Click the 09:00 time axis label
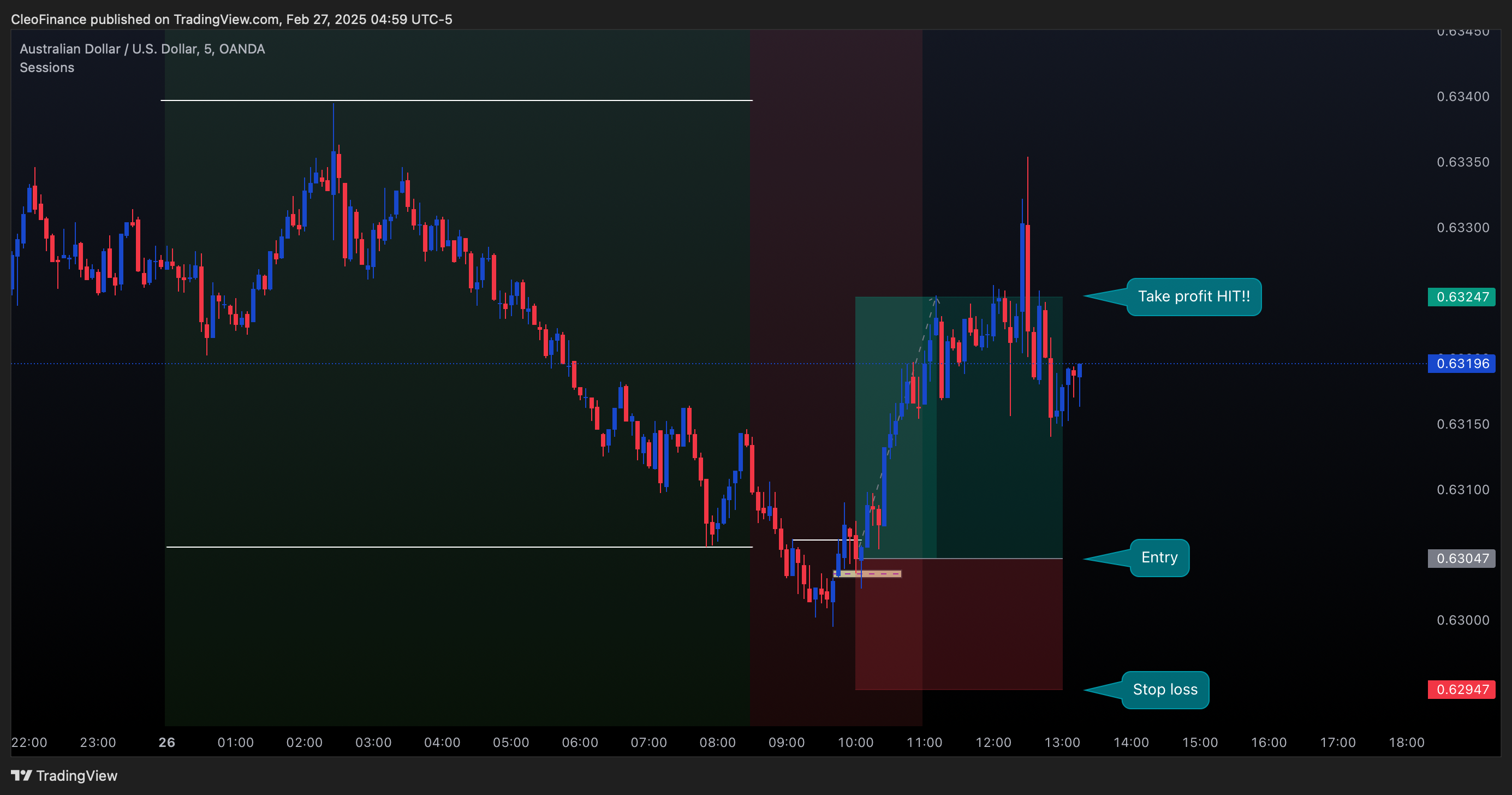1512x795 pixels. (x=787, y=742)
